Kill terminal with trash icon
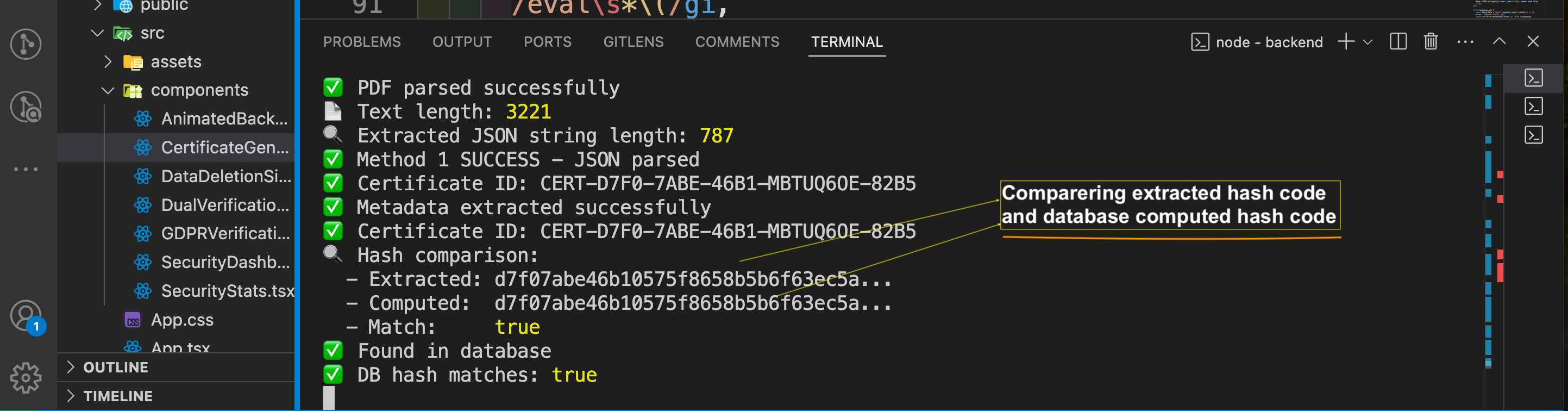The image size is (1568, 411). (1431, 41)
